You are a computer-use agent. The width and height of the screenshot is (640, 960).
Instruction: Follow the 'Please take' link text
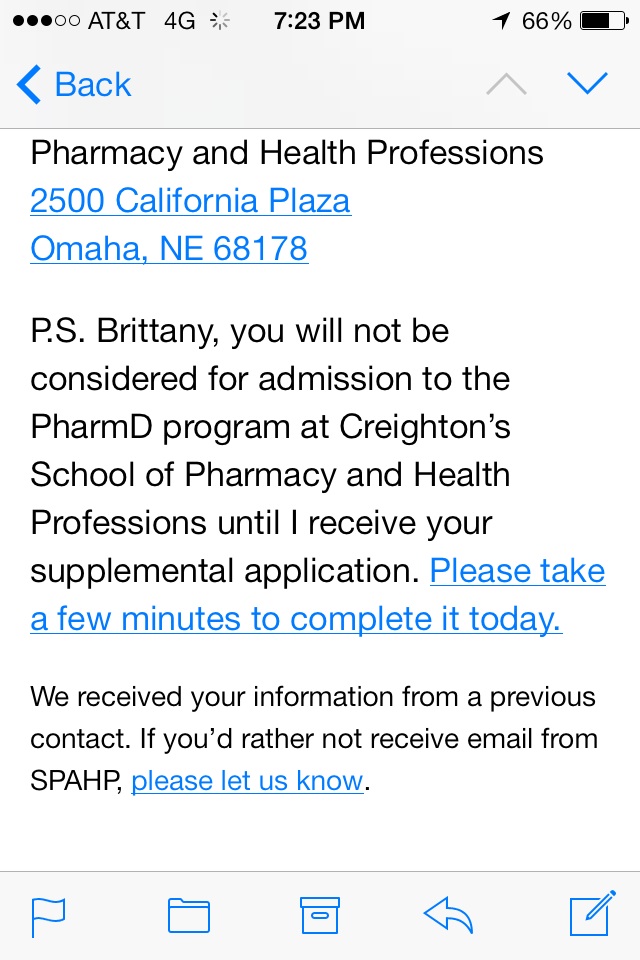click(518, 571)
